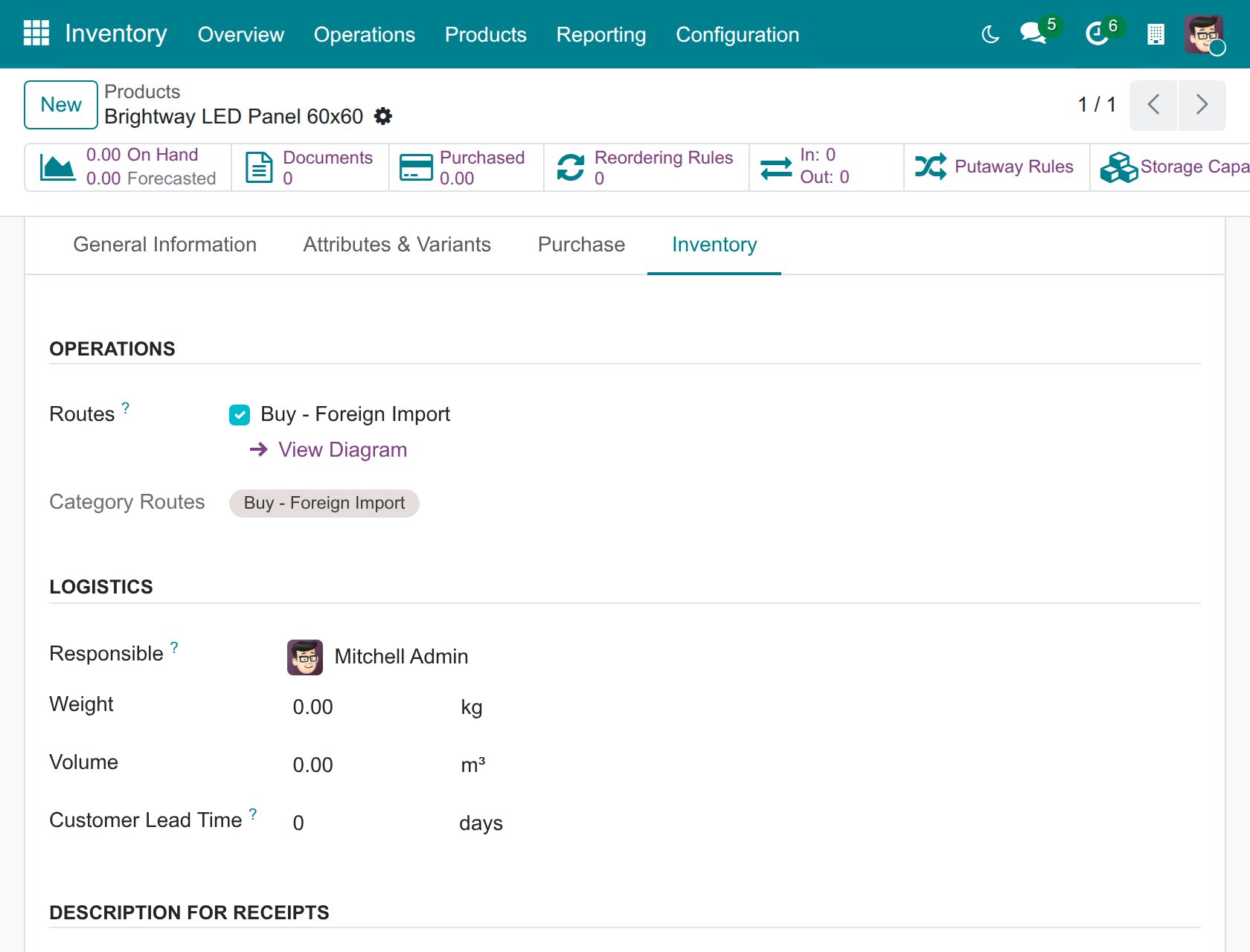This screenshot has width=1250, height=952.
Task: Click the Routes help question mark
Action: (x=126, y=408)
